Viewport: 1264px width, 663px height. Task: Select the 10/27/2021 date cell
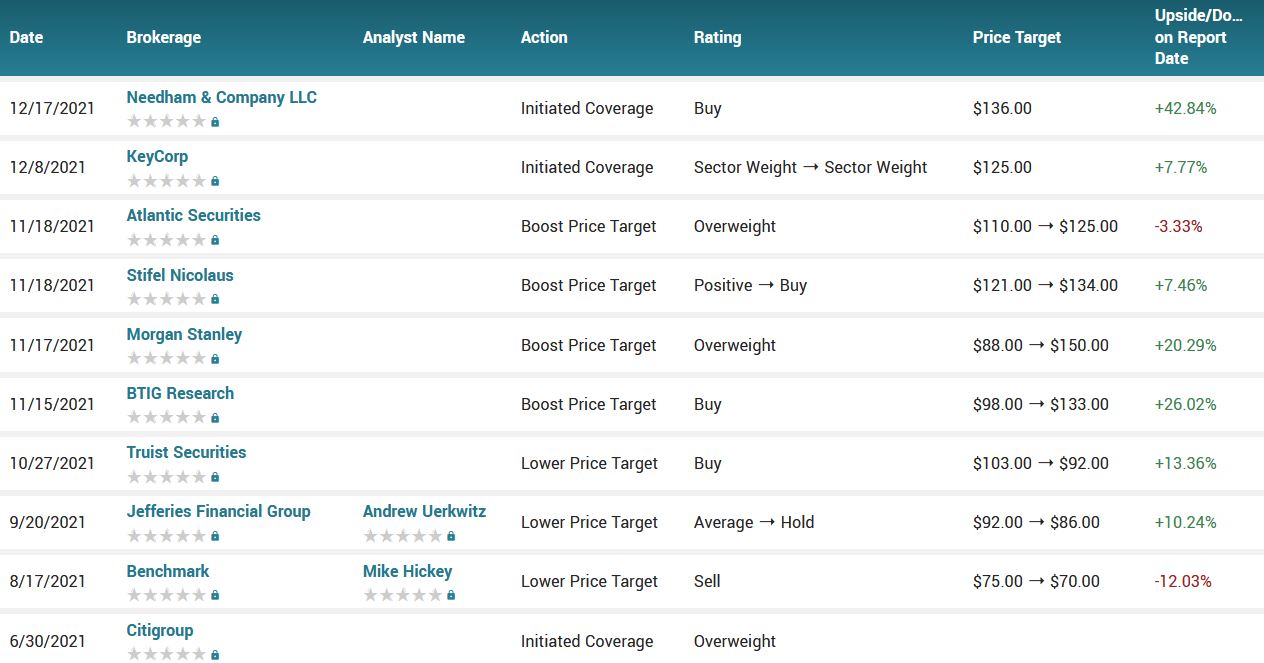coord(52,463)
